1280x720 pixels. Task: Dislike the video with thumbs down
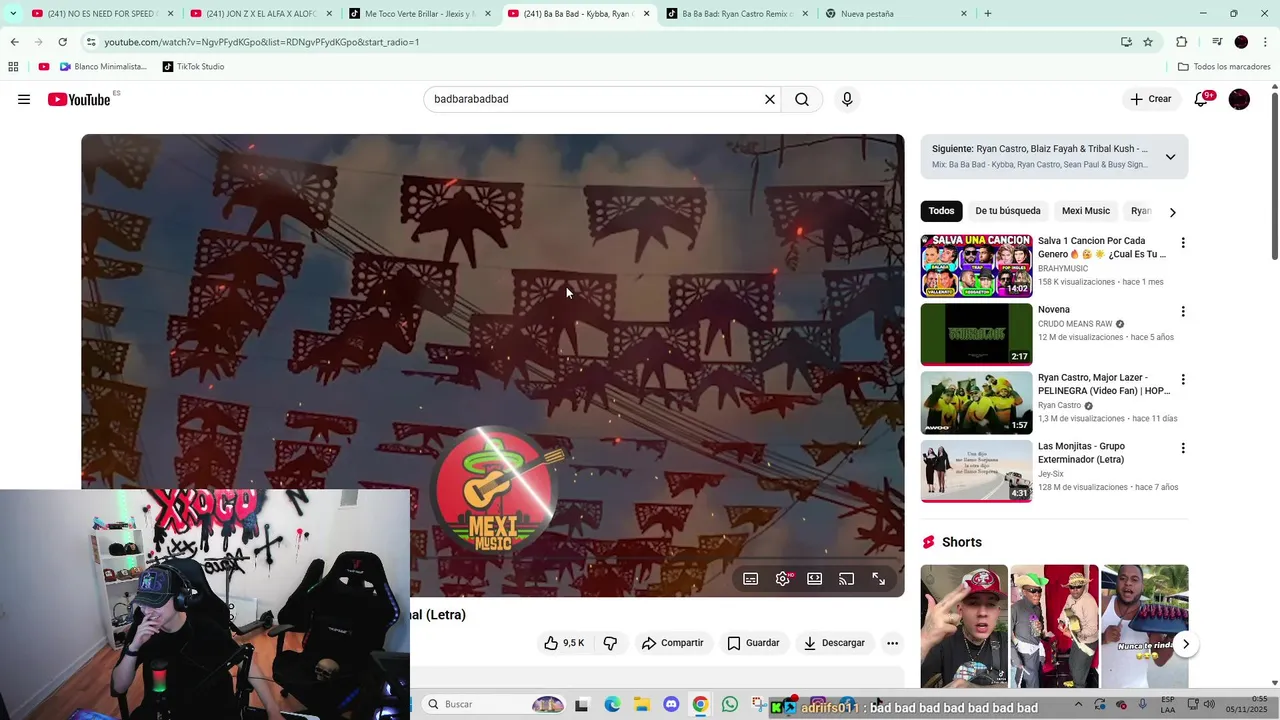[610, 643]
